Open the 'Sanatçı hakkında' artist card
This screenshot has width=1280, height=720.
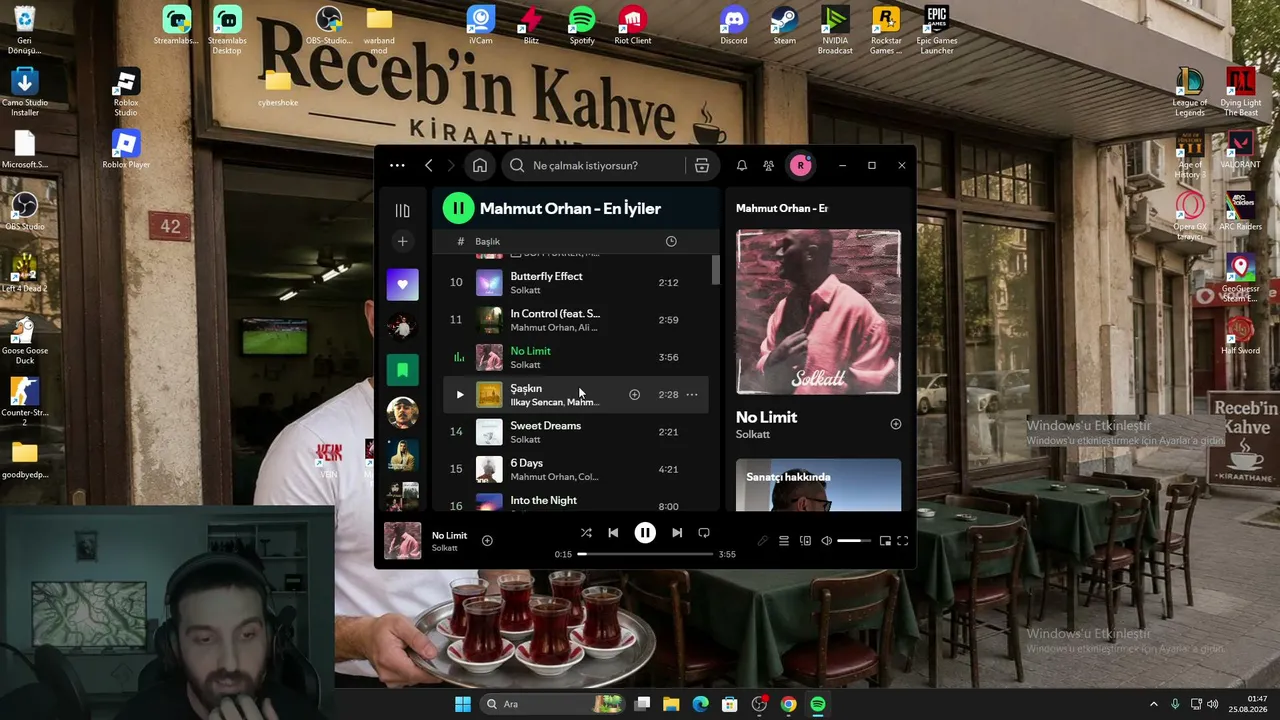[818, 485]
